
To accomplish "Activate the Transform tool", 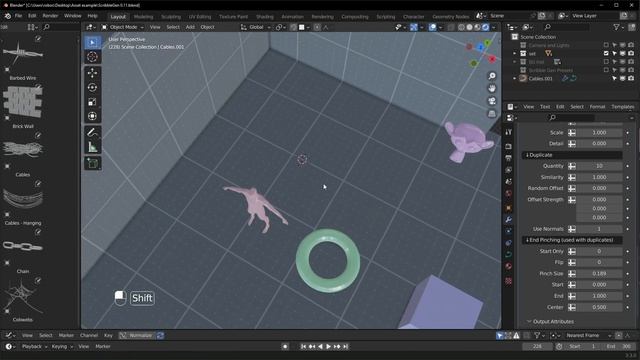I will [x=92, y=116].
